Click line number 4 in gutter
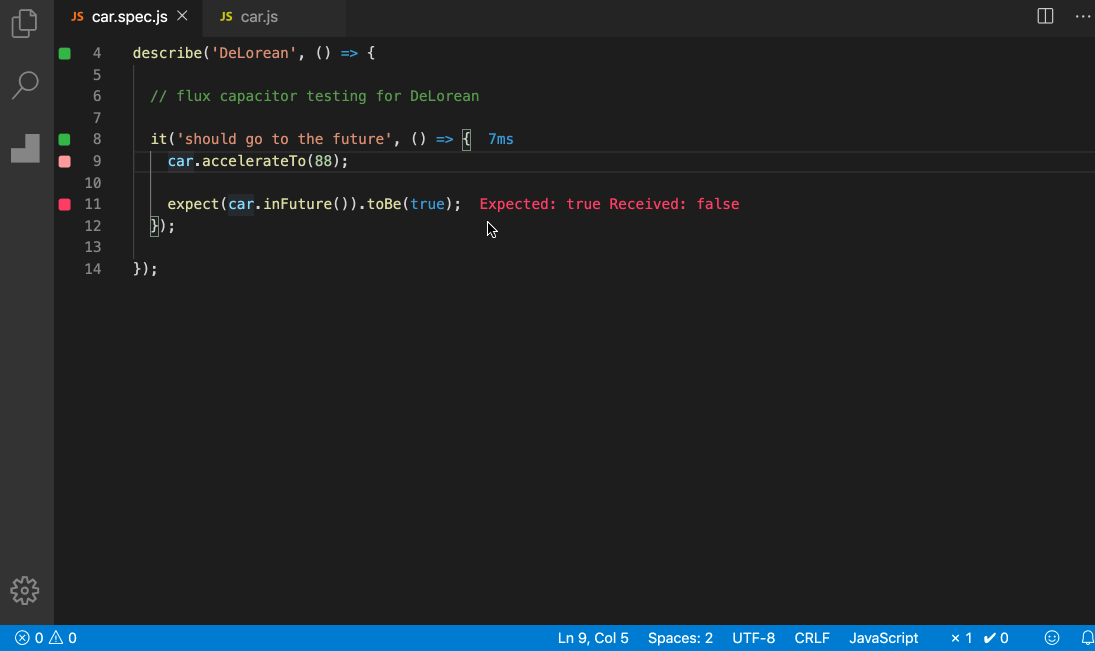This screenshot has width=1095, height=651. click(97, 53)
